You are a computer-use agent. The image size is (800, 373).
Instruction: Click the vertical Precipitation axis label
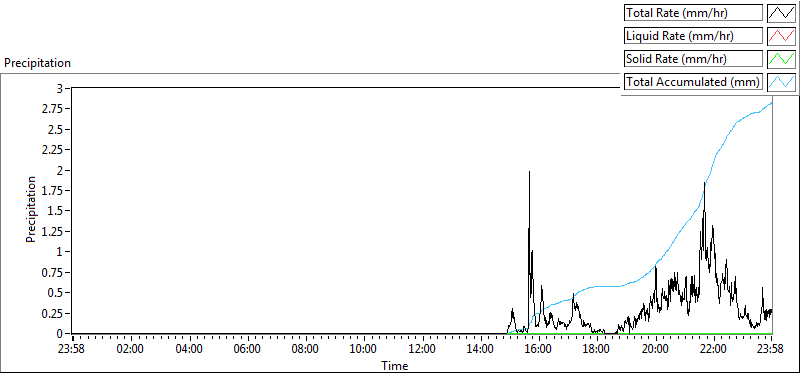(31, 209)
